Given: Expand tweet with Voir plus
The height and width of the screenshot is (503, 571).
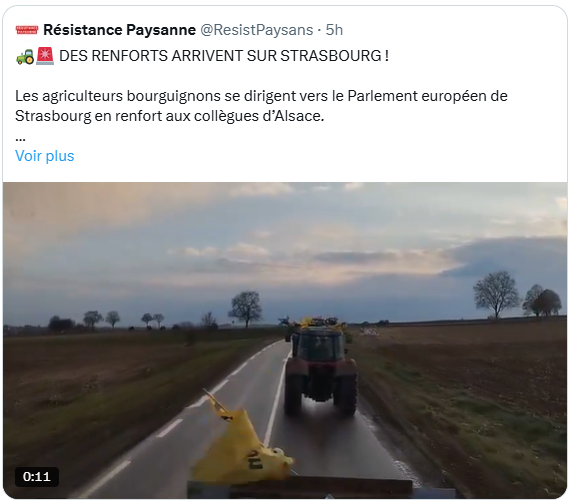Looking at the screenshot, I should coord(44,156).
